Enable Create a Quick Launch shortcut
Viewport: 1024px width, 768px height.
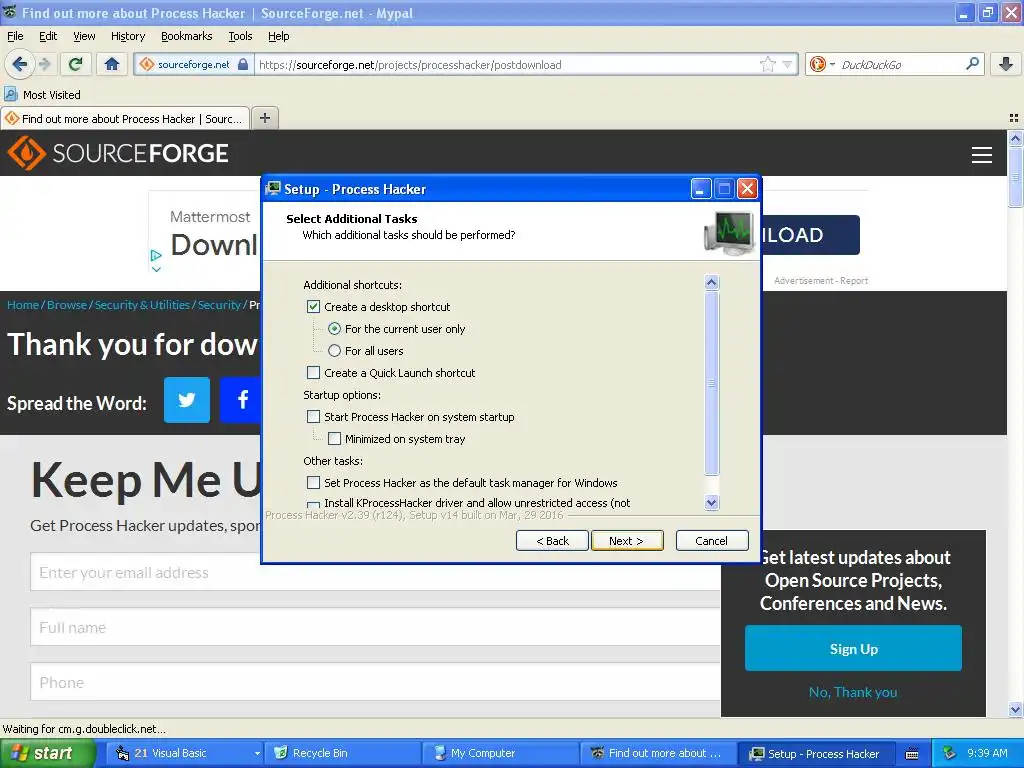[x=313, y=373]
